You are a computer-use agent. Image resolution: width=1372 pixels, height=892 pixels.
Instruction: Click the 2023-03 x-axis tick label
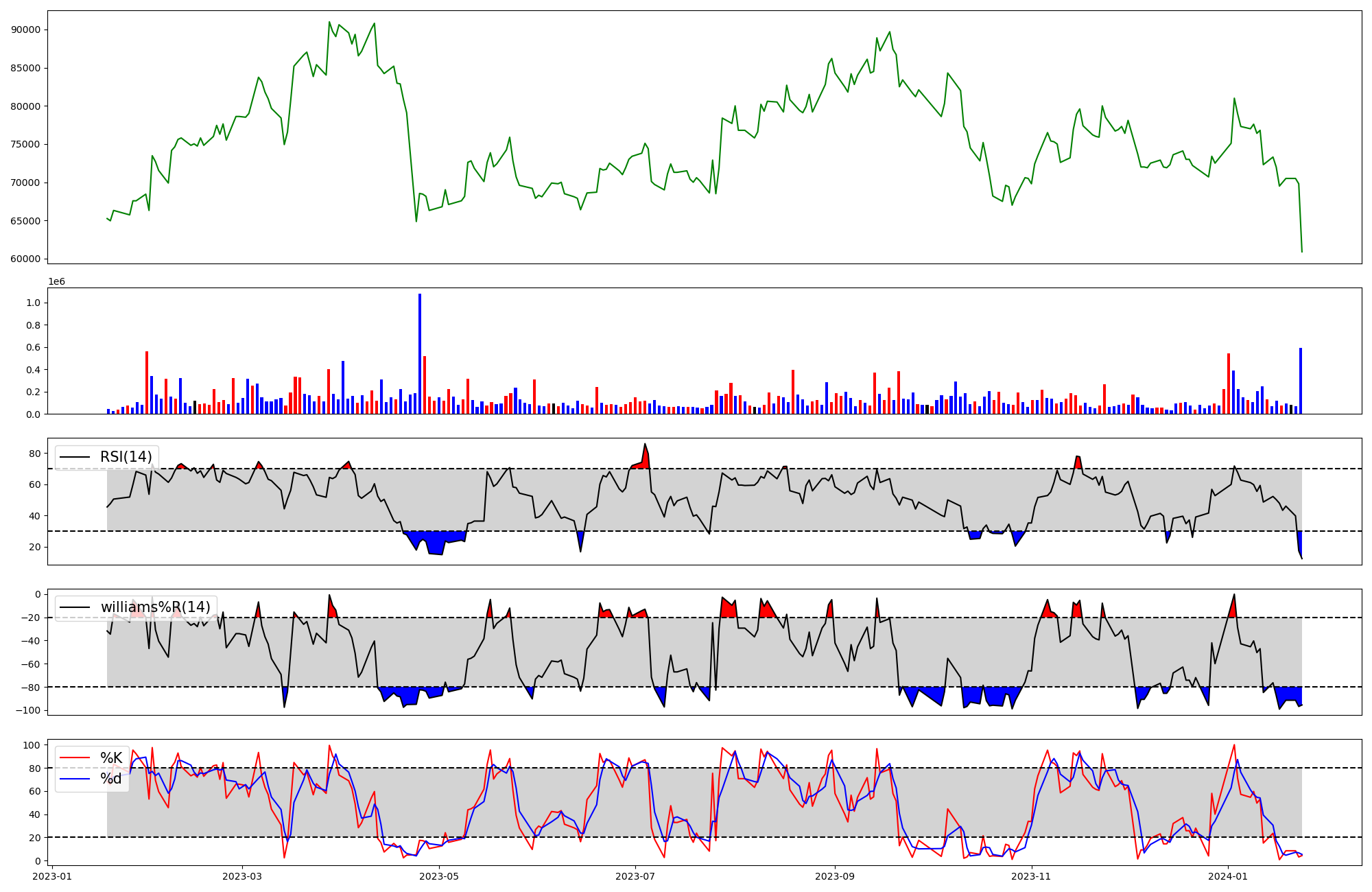click(x=242, y=876)
